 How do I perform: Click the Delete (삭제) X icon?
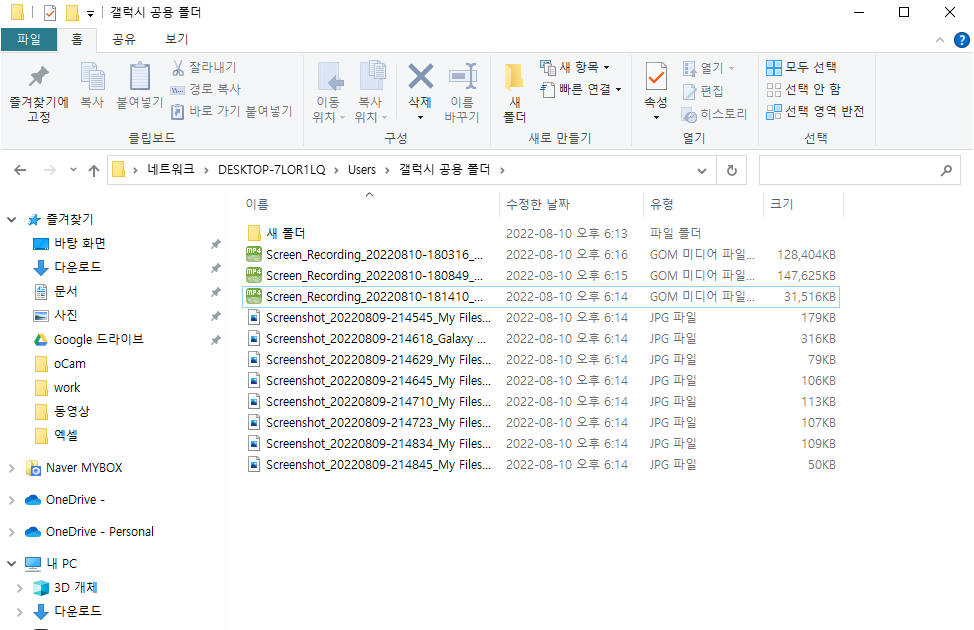421,77
